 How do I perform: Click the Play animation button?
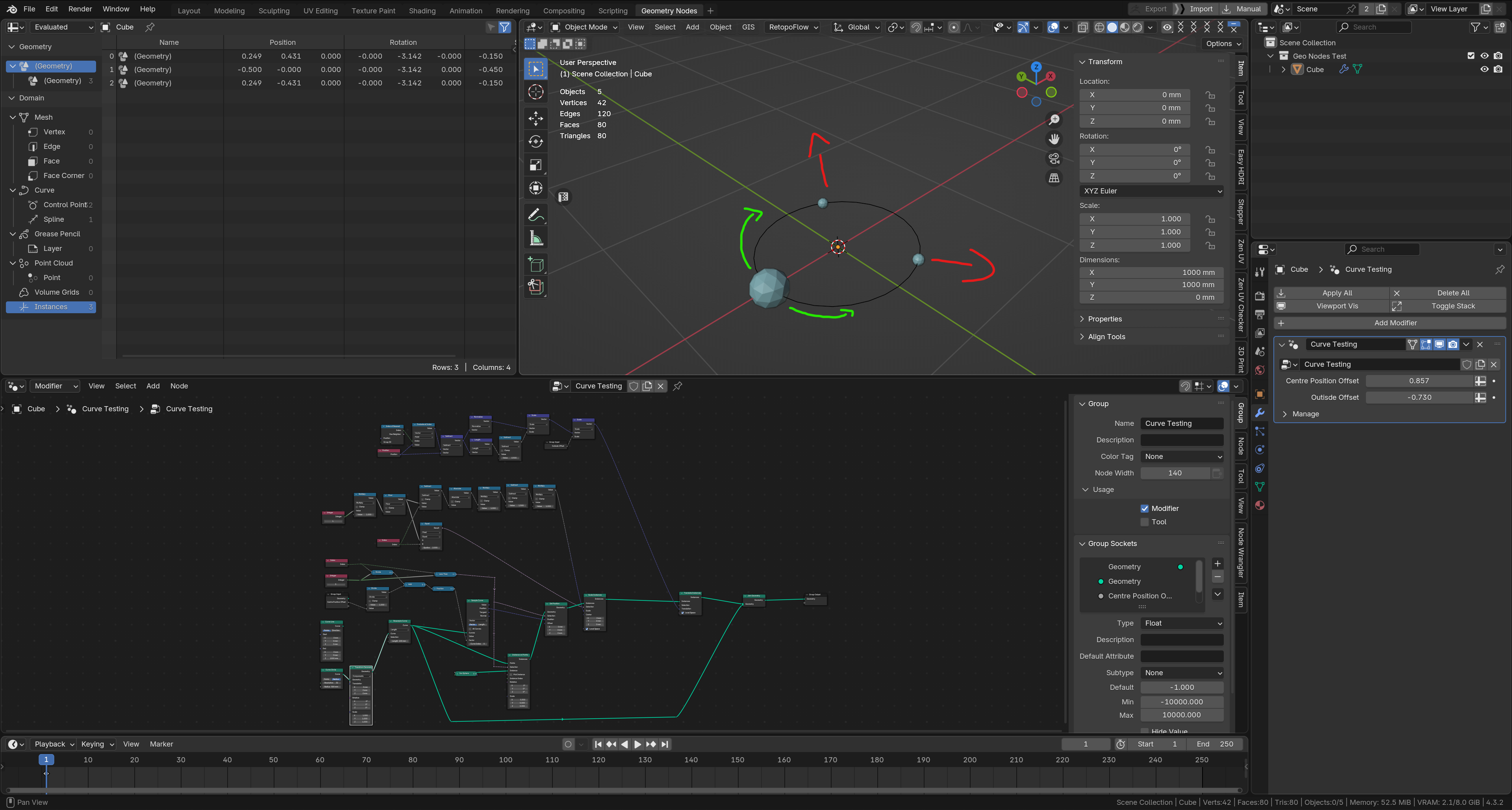tap(637, 744)
